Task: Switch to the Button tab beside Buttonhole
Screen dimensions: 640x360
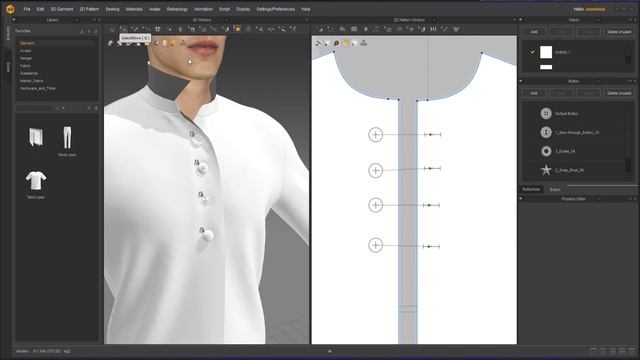Action: [x=555, y=189]
